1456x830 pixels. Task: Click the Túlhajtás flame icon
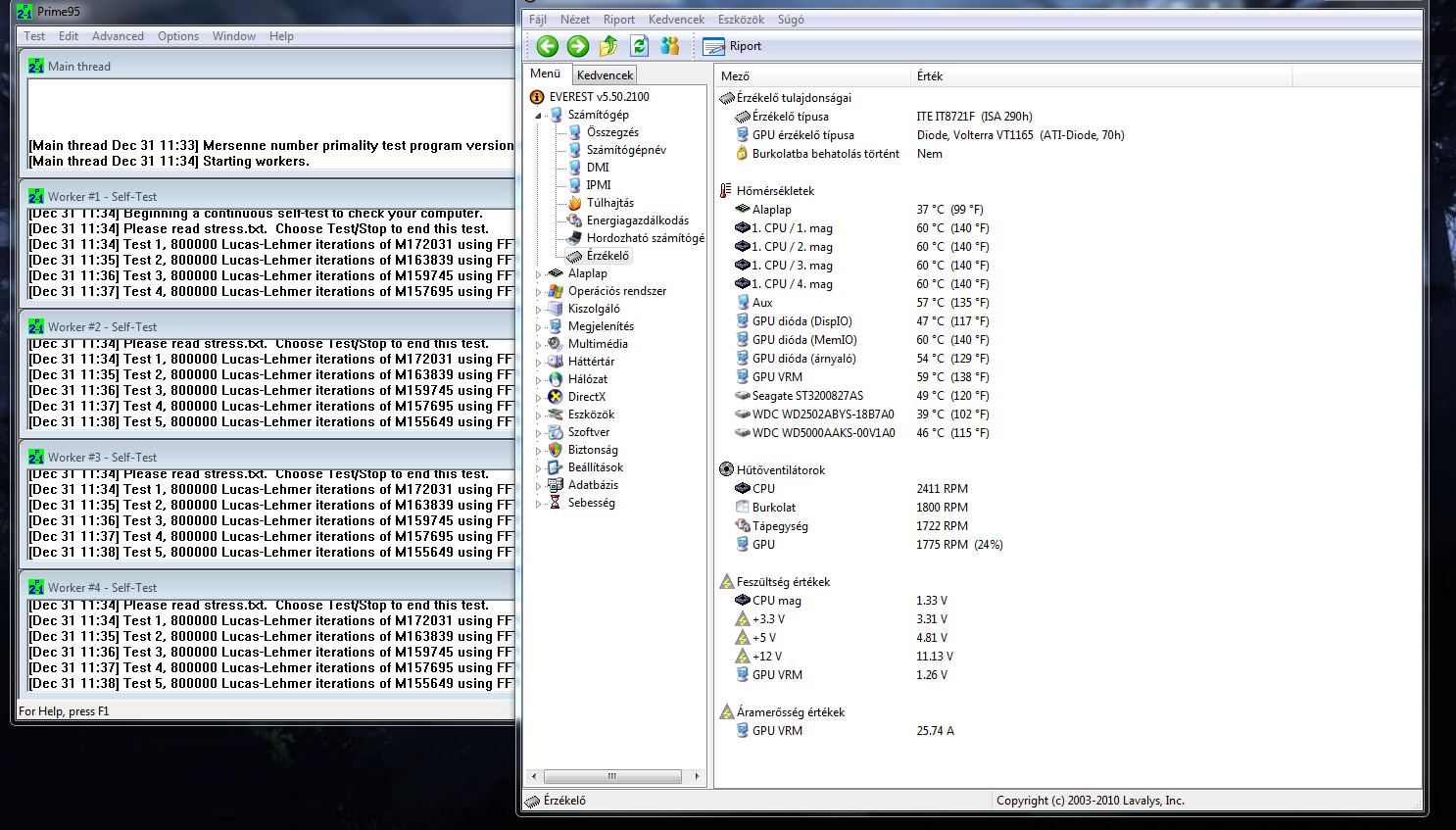click(x=575, y=203)
